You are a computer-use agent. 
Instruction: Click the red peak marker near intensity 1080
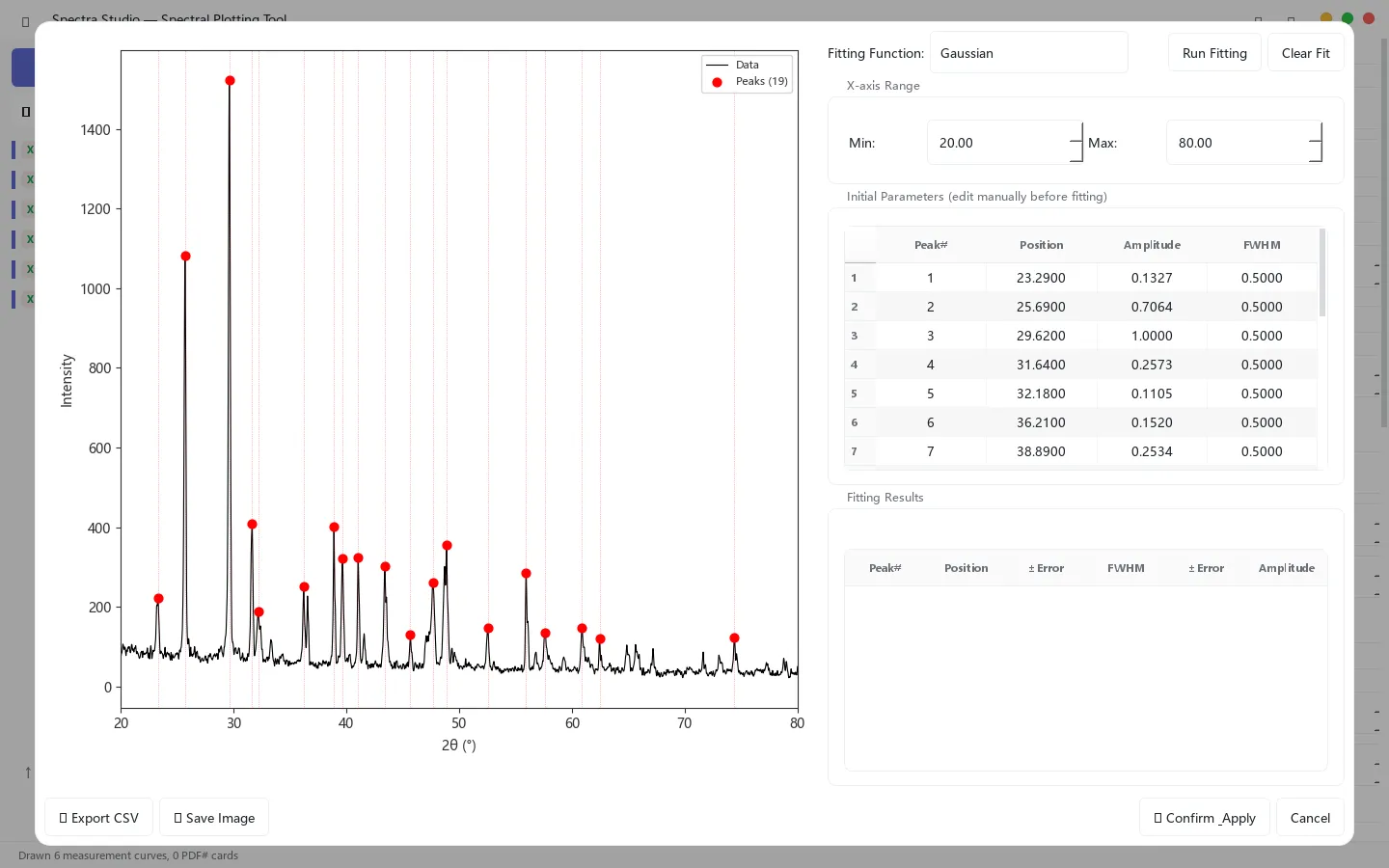coord(185,257)
